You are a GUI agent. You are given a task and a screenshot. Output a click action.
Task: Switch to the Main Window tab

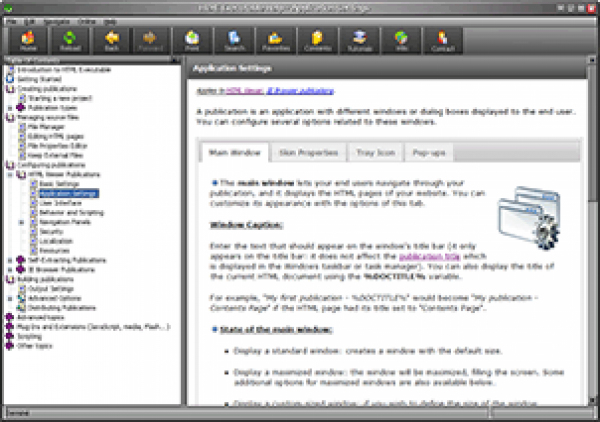[235, 153]
